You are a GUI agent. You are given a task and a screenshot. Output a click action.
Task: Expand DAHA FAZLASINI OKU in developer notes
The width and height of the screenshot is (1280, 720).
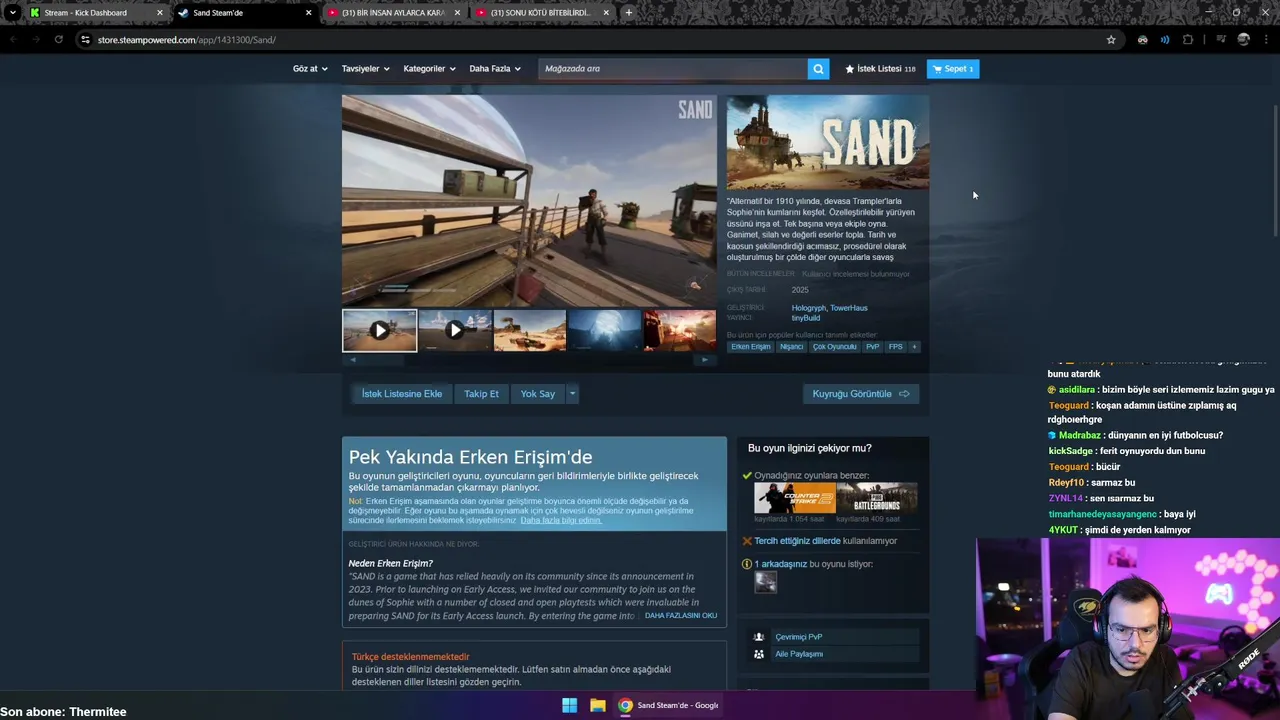pos(681,616)
